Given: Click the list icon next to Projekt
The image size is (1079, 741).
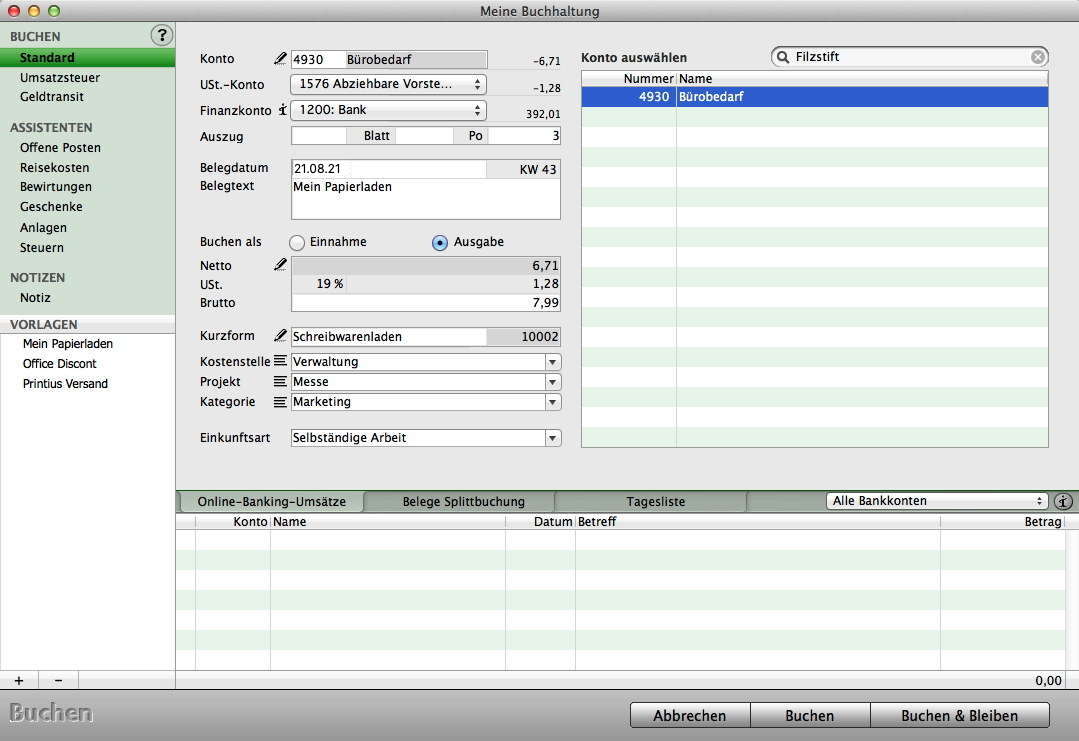Looking at the screenshot, I should pyautogui.click(x=281, y=381).
